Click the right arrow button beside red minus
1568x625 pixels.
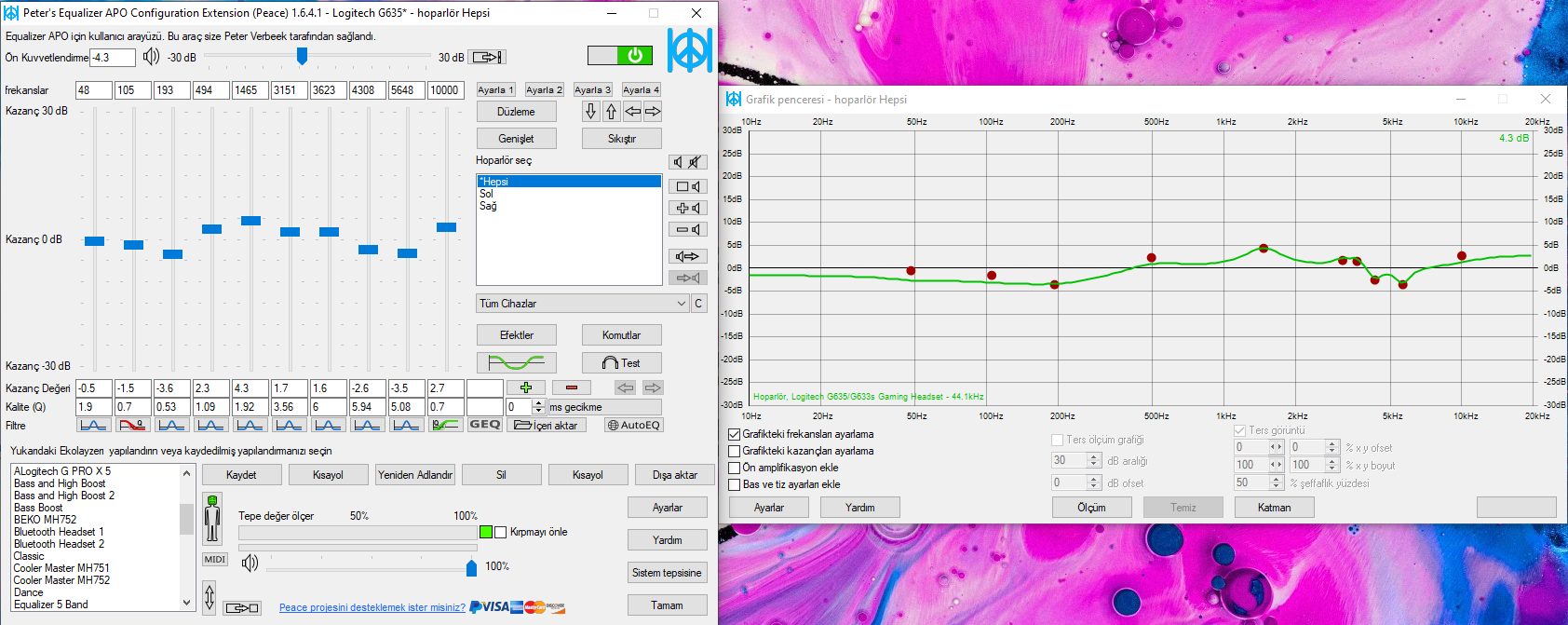(x=653, y=387)
